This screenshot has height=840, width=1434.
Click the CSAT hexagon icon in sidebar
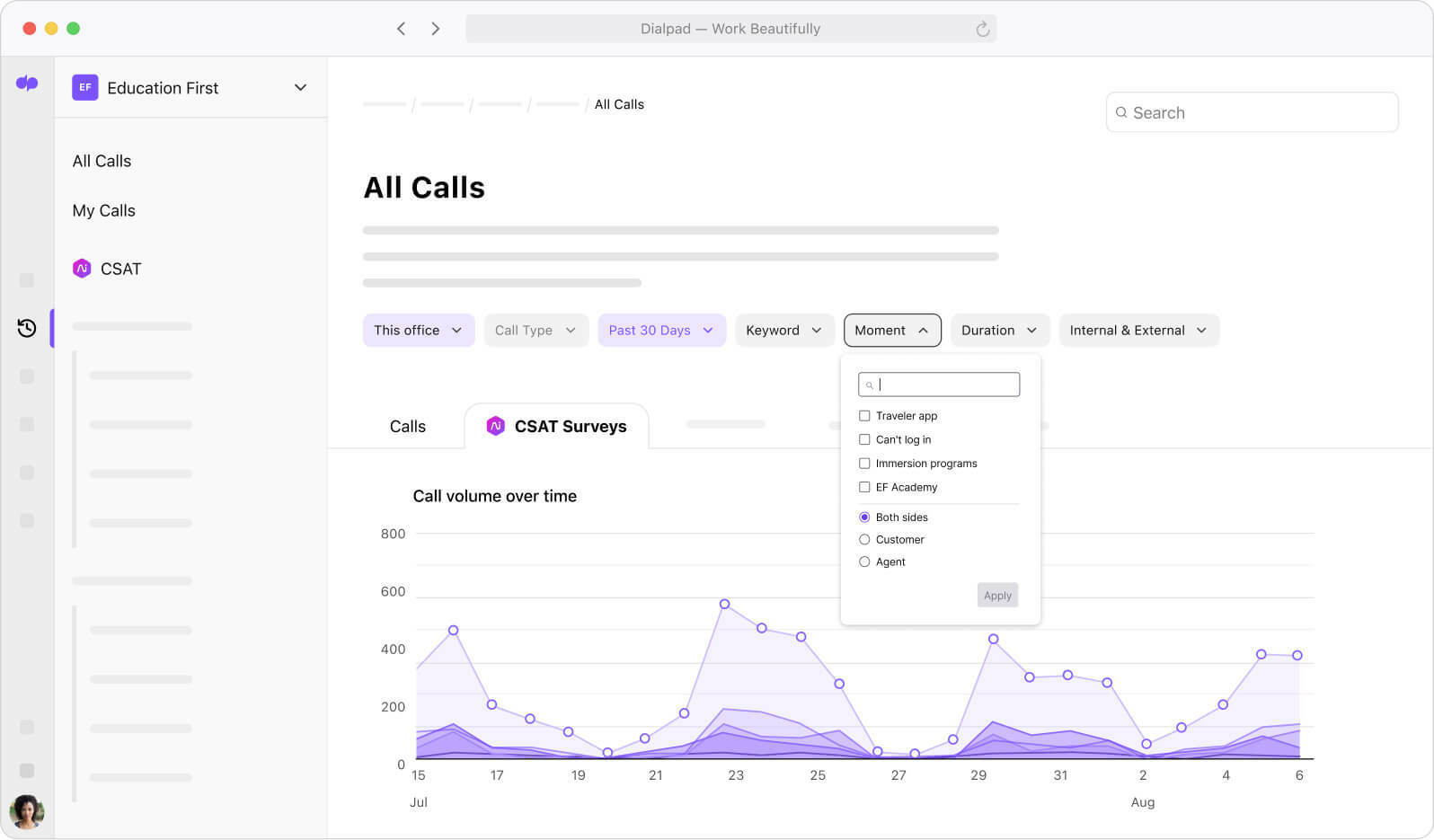click(x=82, y=269)
